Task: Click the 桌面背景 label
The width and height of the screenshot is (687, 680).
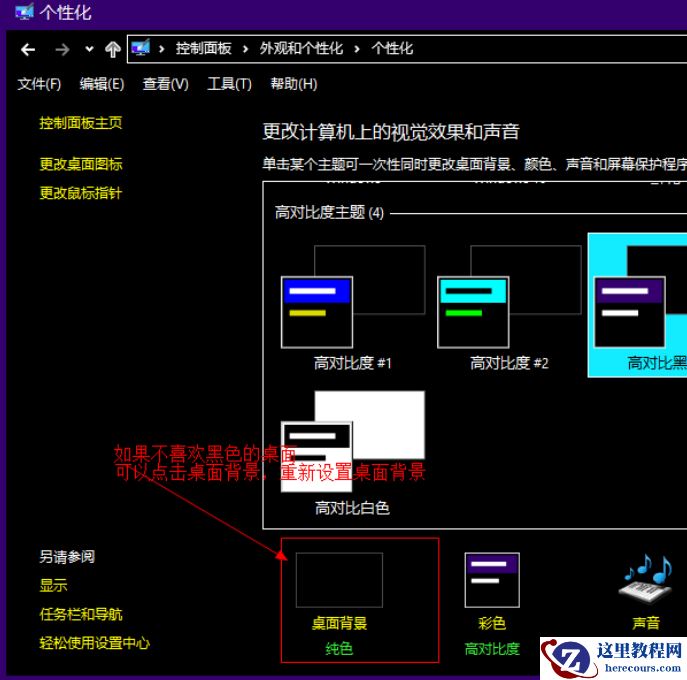Action: pyautogui.click(x=339, y=623)
